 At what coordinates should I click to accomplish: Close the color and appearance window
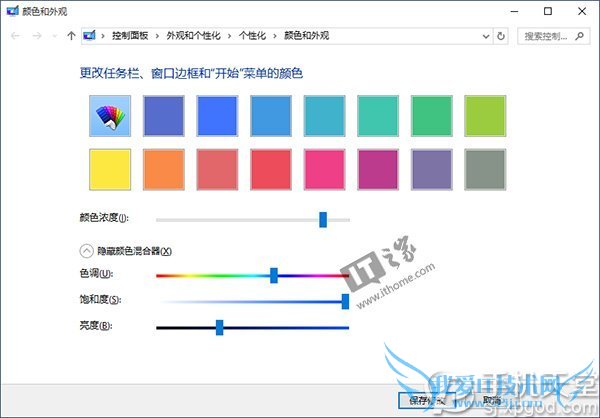point(582,11)
